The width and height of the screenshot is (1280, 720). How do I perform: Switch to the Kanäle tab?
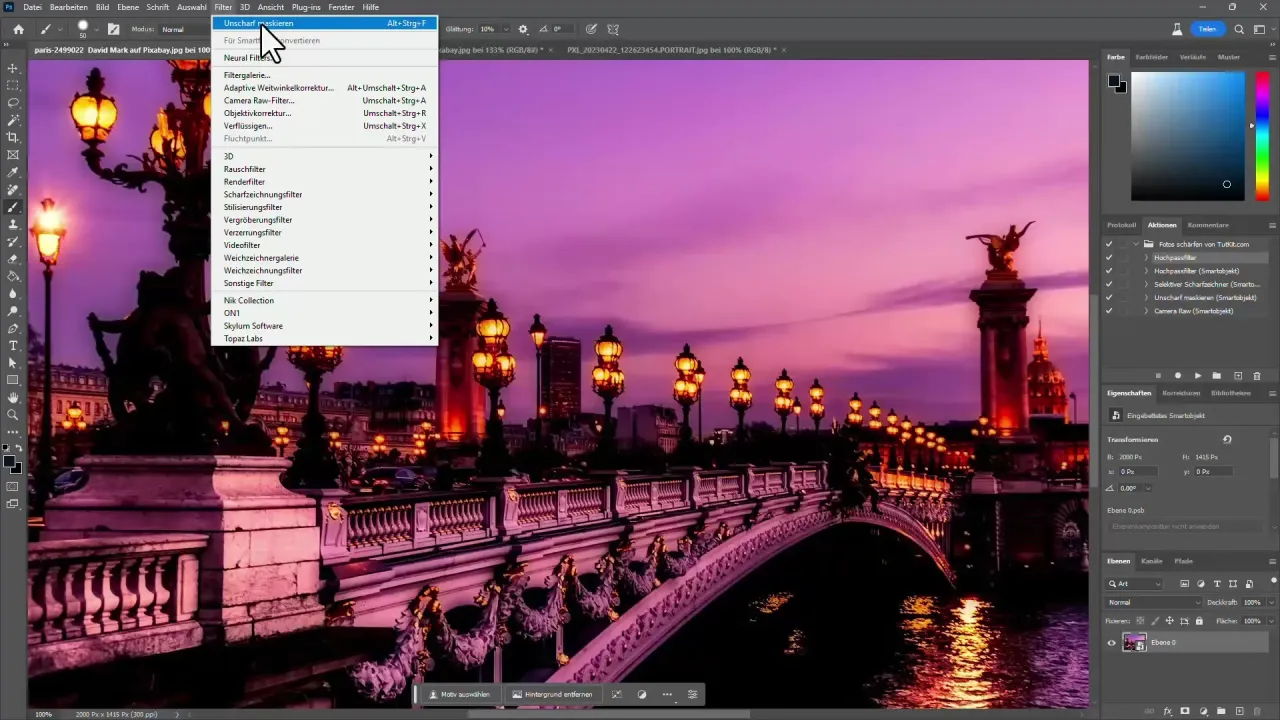(1153, 561)
